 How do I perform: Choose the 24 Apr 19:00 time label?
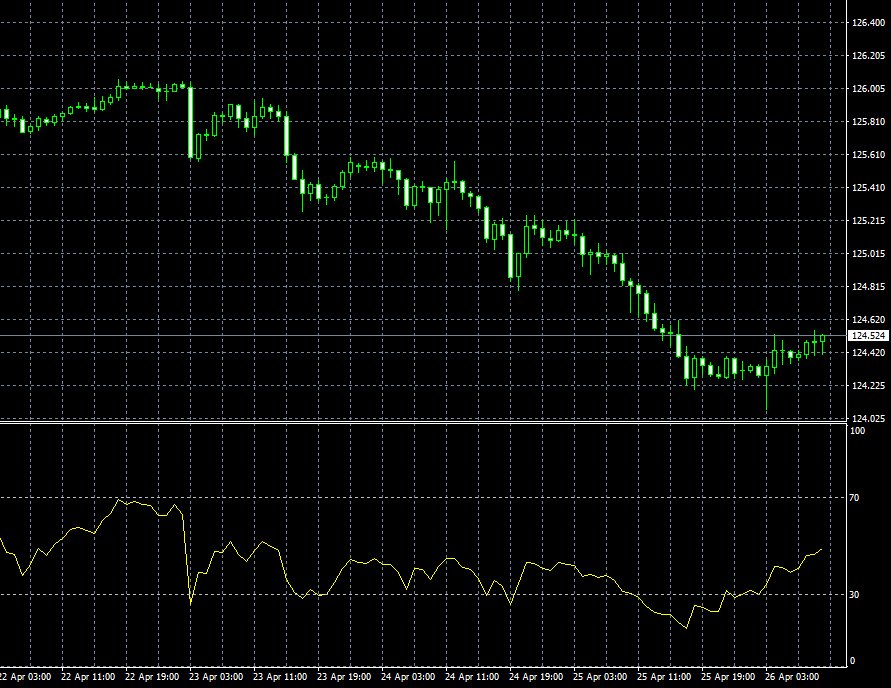coord(536,677)
